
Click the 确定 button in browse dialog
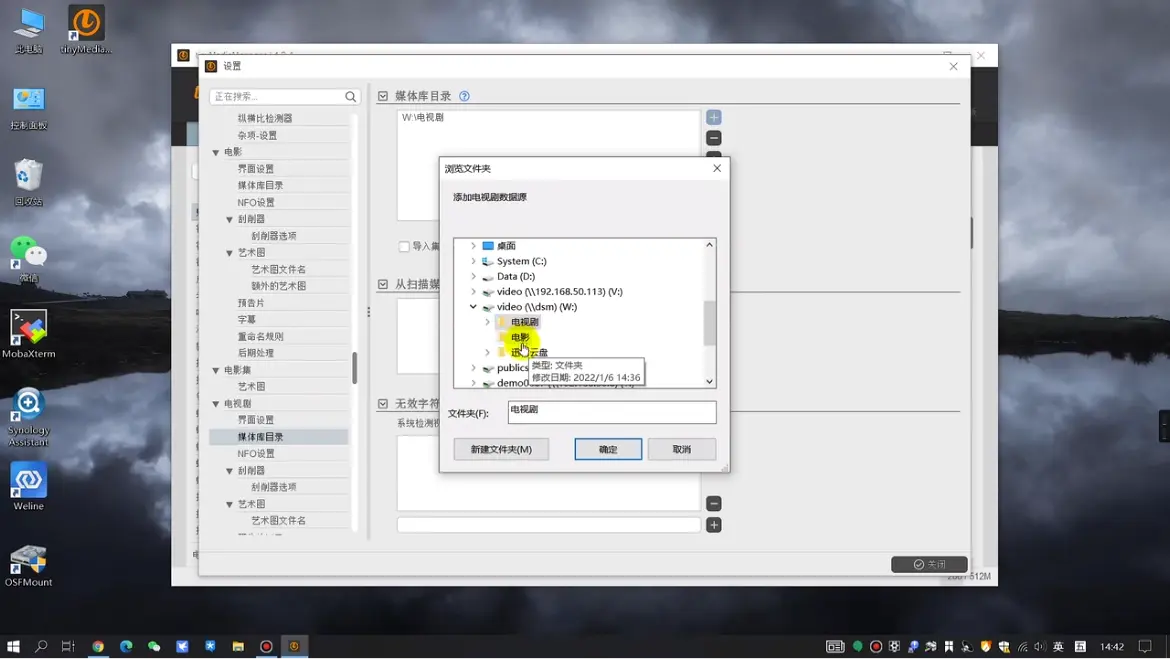coord(608,449)
